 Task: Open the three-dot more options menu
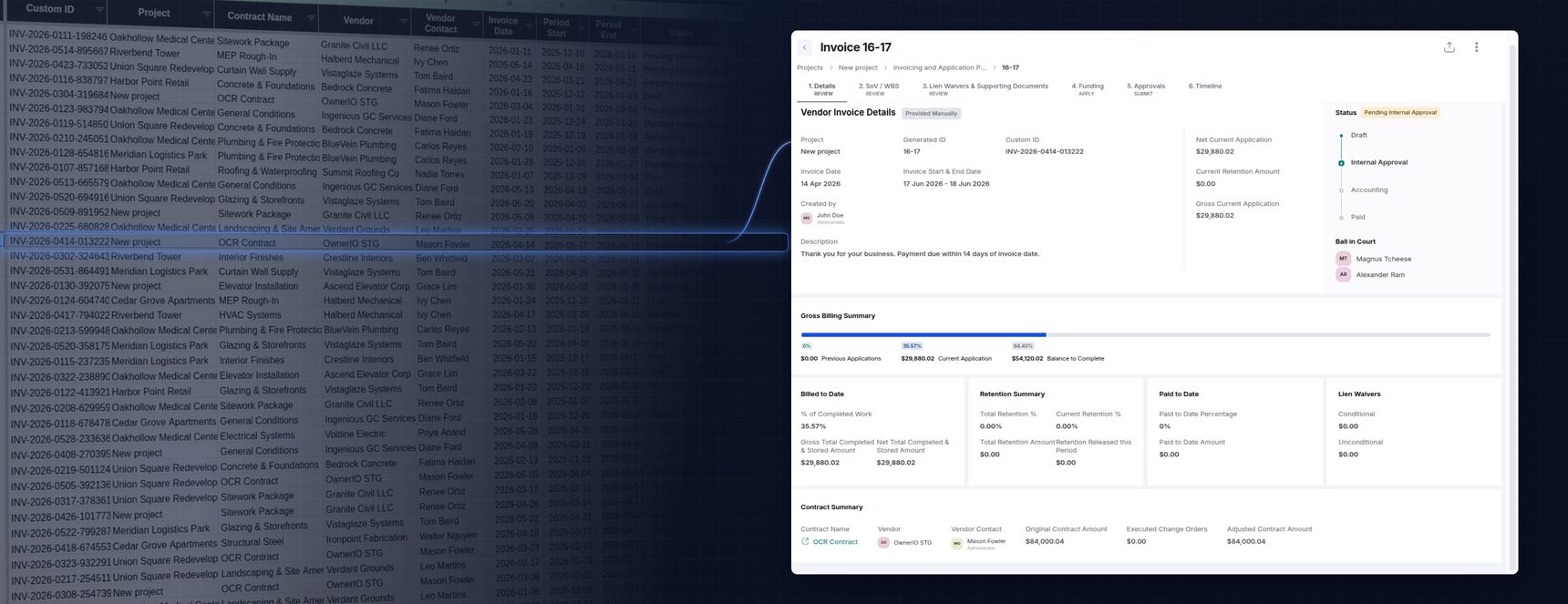pos(1476,47)
